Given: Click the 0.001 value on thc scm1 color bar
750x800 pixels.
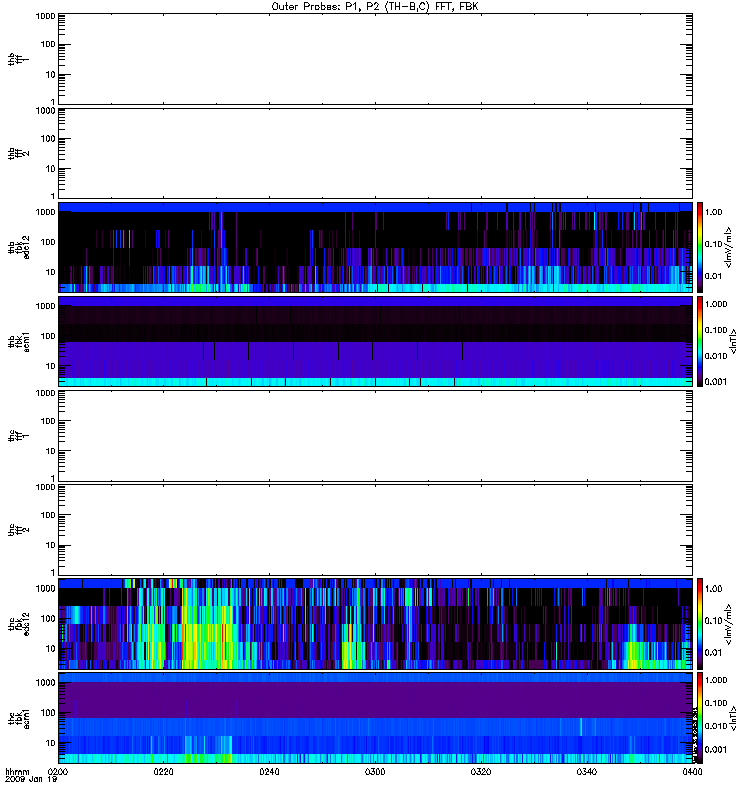Looking at the screenshot, I should pos(716,749).
